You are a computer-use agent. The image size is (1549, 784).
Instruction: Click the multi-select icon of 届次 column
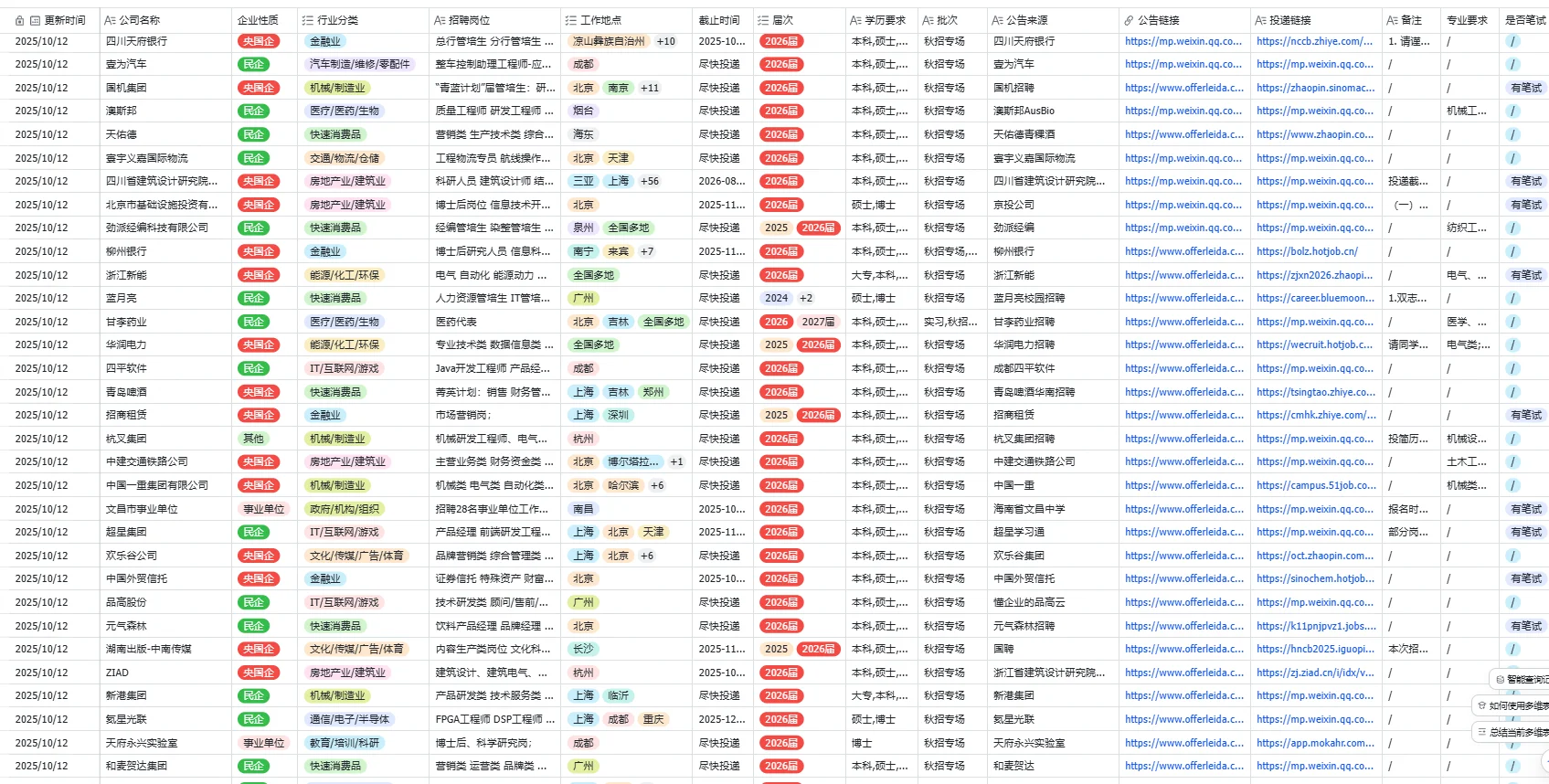click(763, 20)
